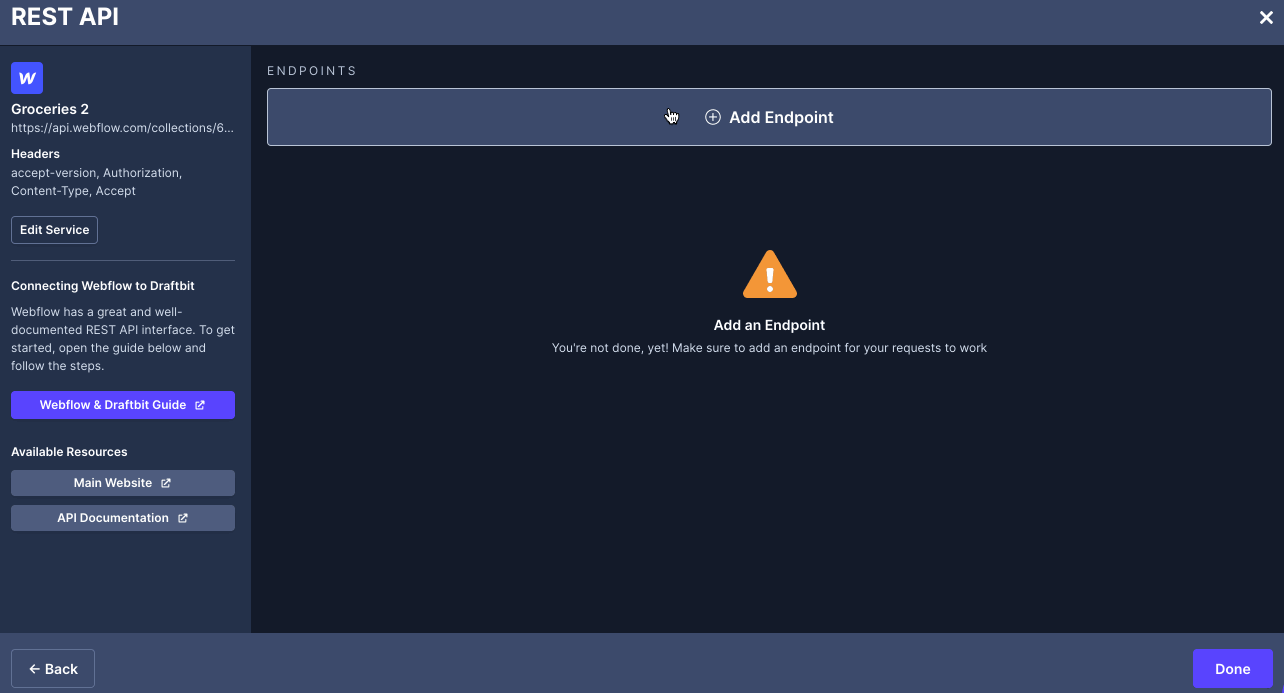Screen dimensions: 1284x693
Task: Click the Add Endpoint button
Action: pos(769,117)
